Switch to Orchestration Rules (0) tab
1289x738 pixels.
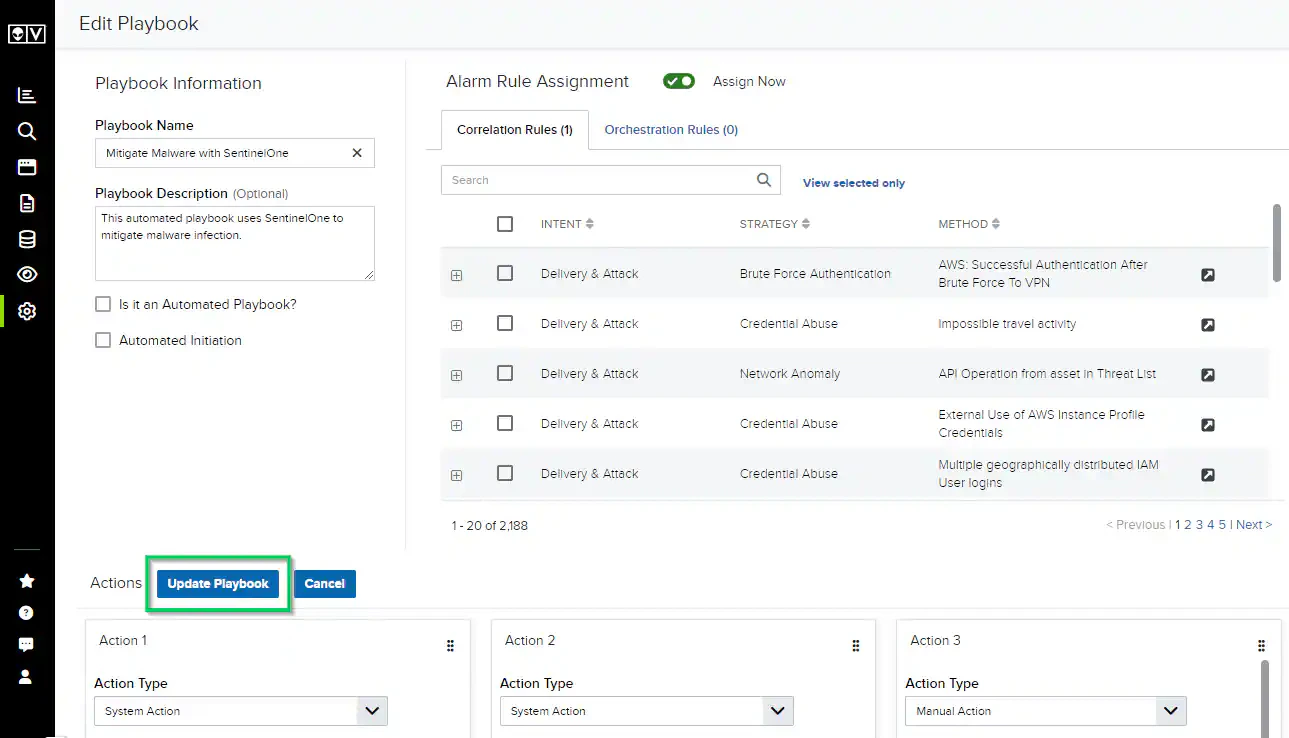pos(671,130)
